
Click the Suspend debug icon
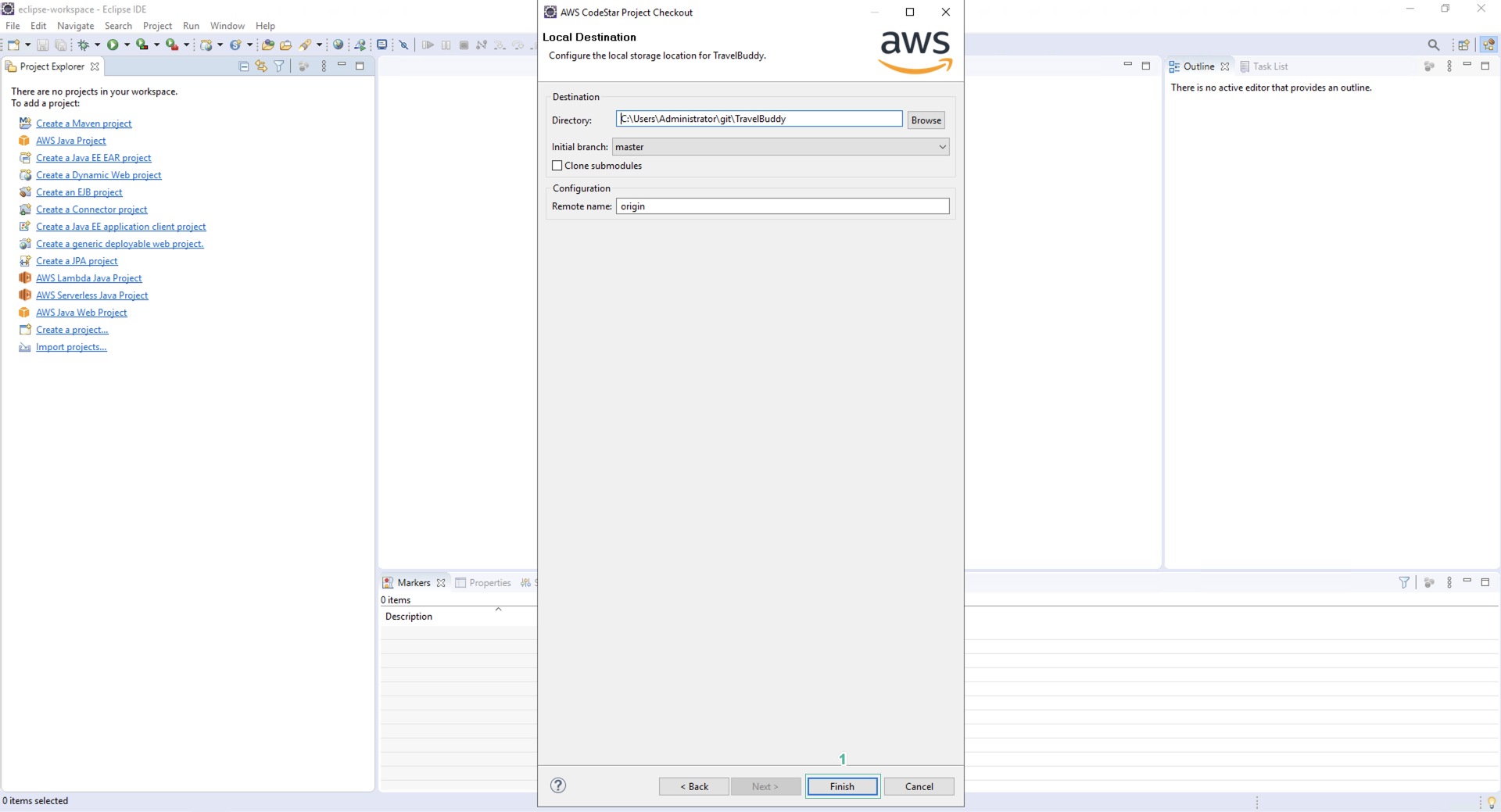pyautogui.click(x=446, y=45)
